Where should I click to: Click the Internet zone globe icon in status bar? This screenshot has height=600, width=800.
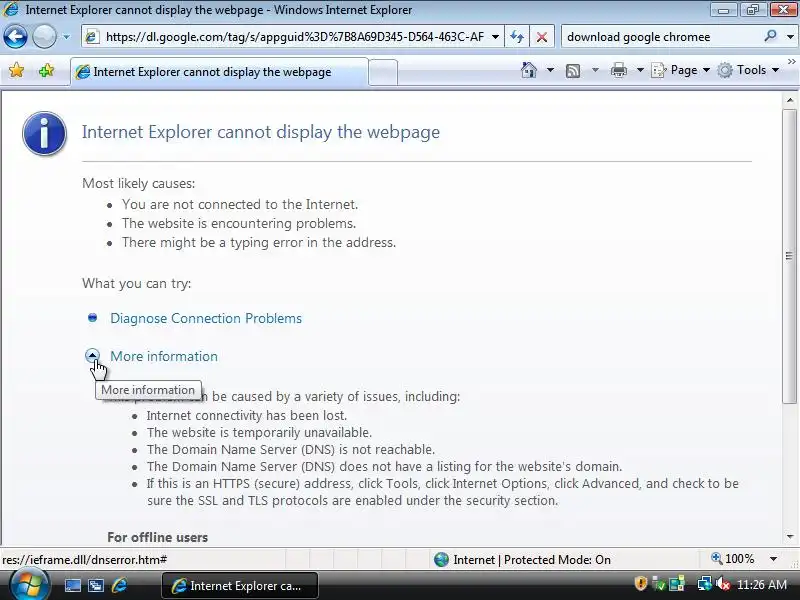pyautogui.click(x=441, y=560)
